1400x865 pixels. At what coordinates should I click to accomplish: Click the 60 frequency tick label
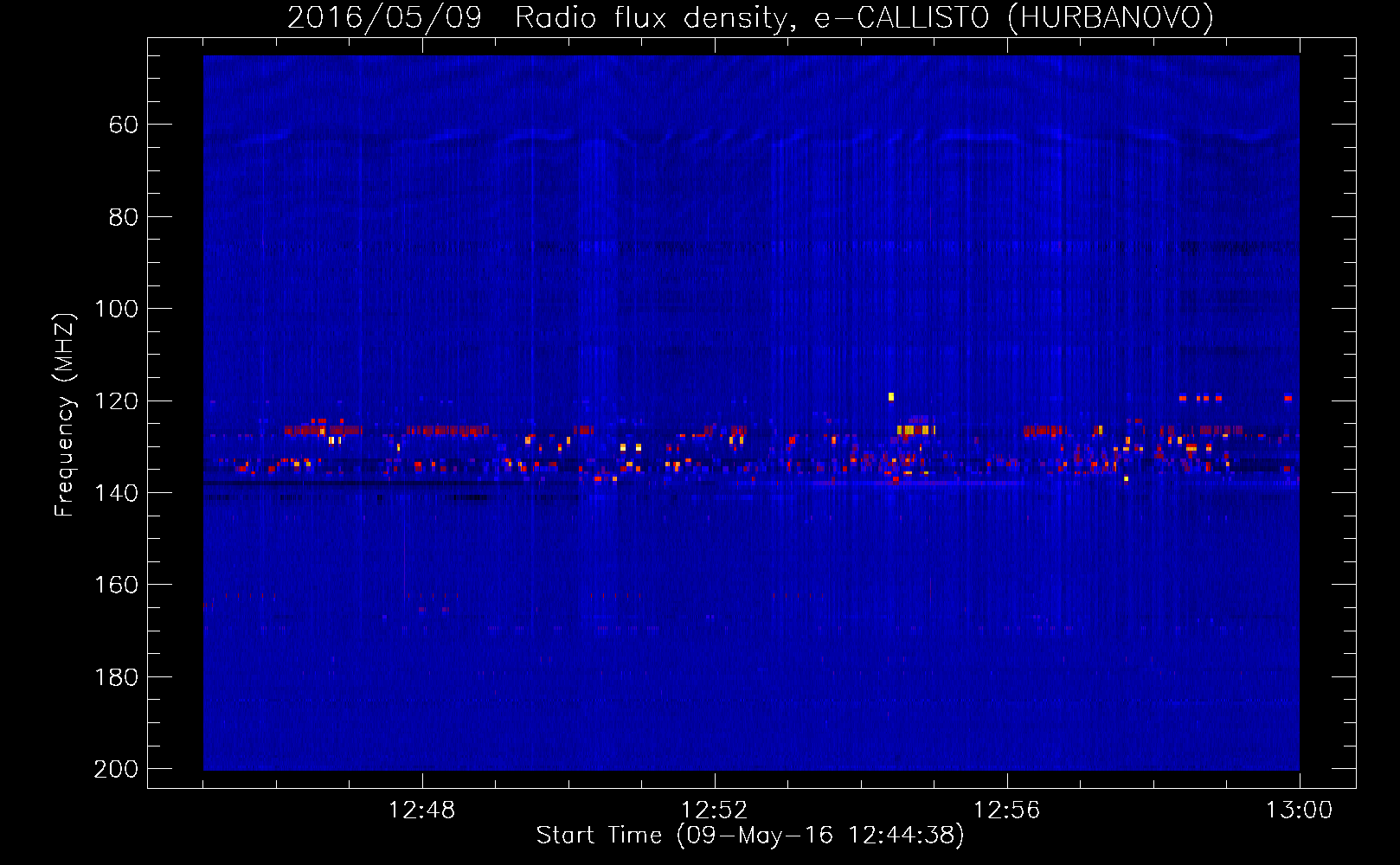124,125
